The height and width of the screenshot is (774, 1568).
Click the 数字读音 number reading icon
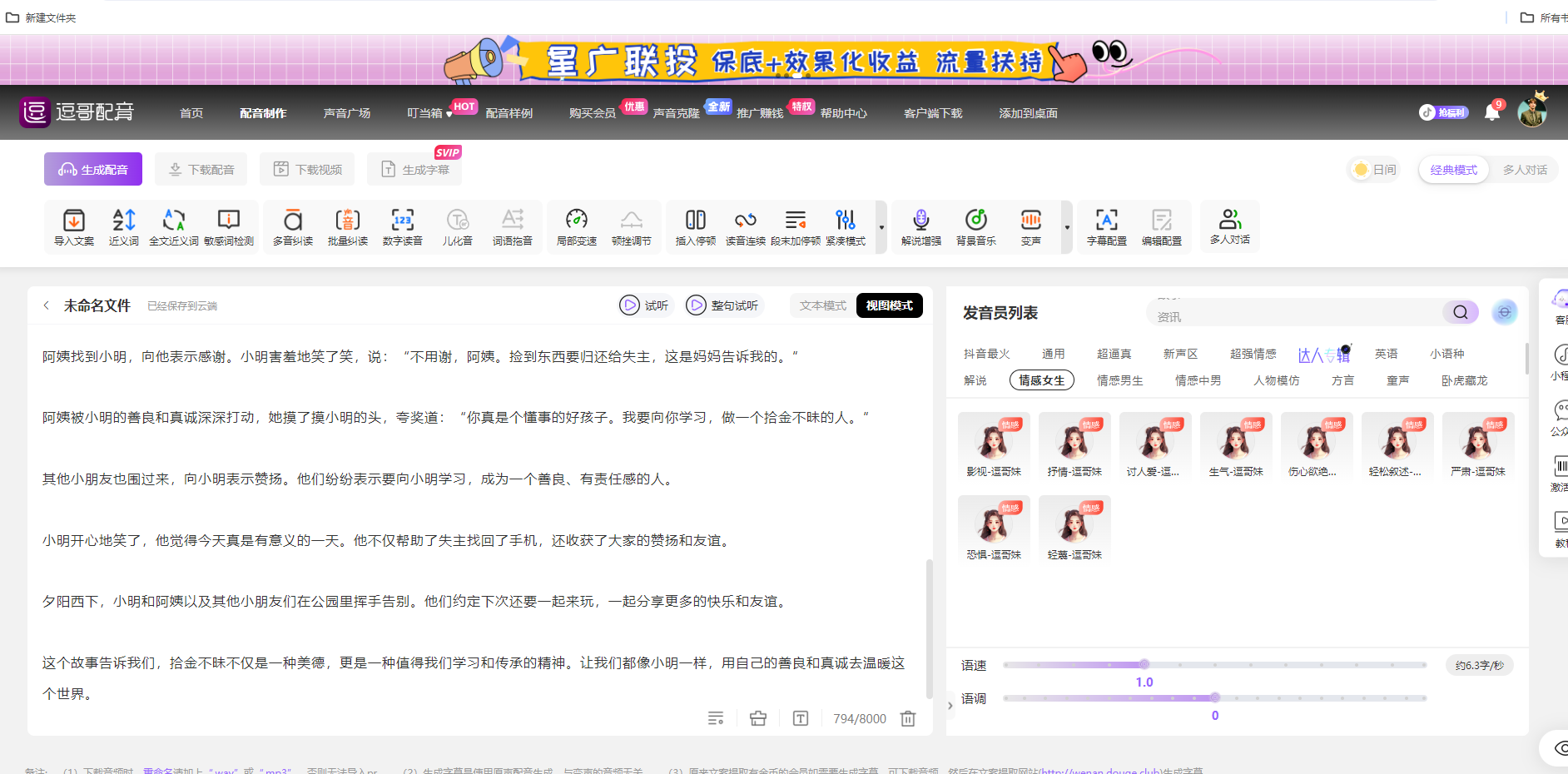pos(403,226)
